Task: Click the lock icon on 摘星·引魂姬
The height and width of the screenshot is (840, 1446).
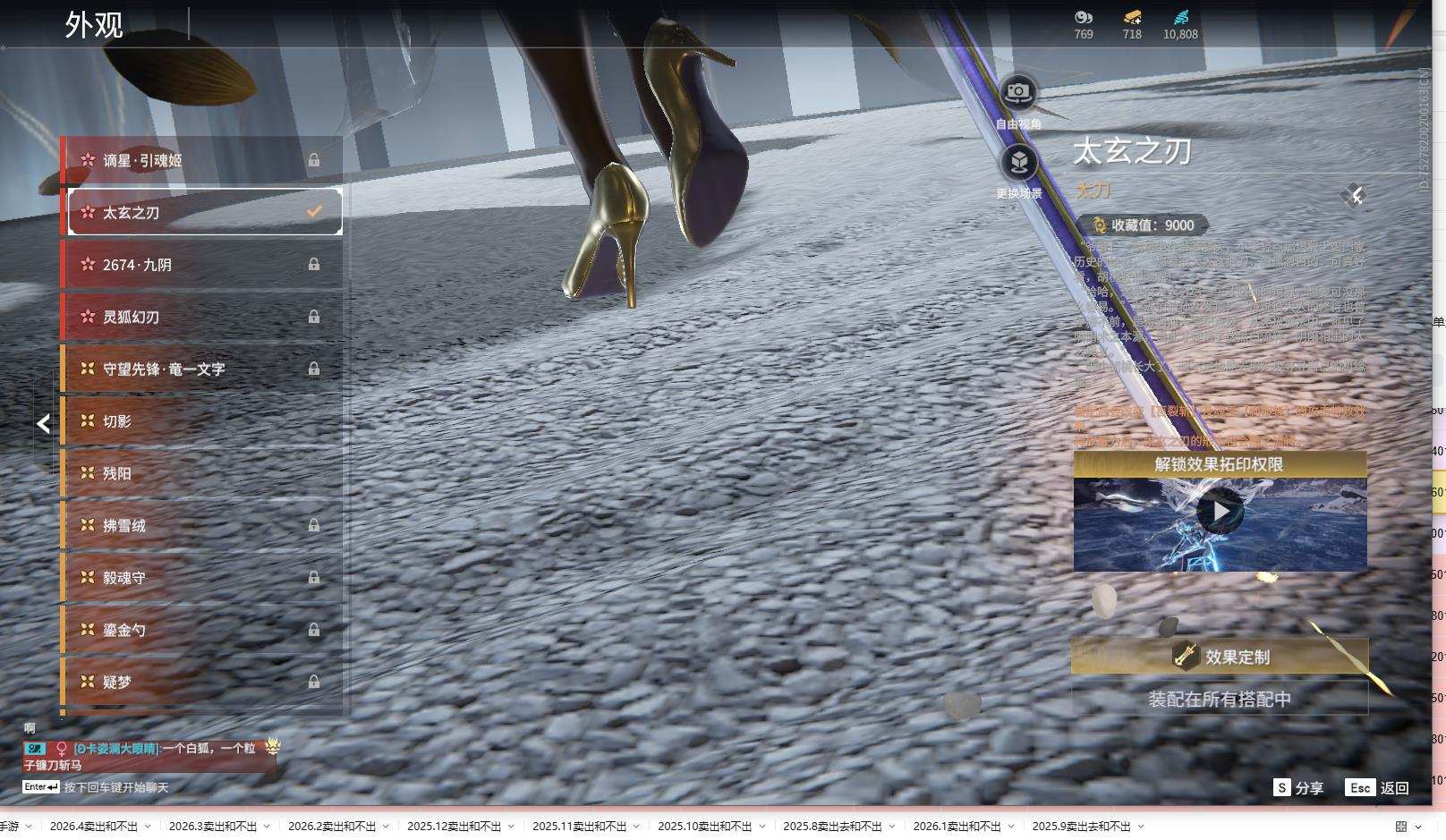Action: (314, 160)
